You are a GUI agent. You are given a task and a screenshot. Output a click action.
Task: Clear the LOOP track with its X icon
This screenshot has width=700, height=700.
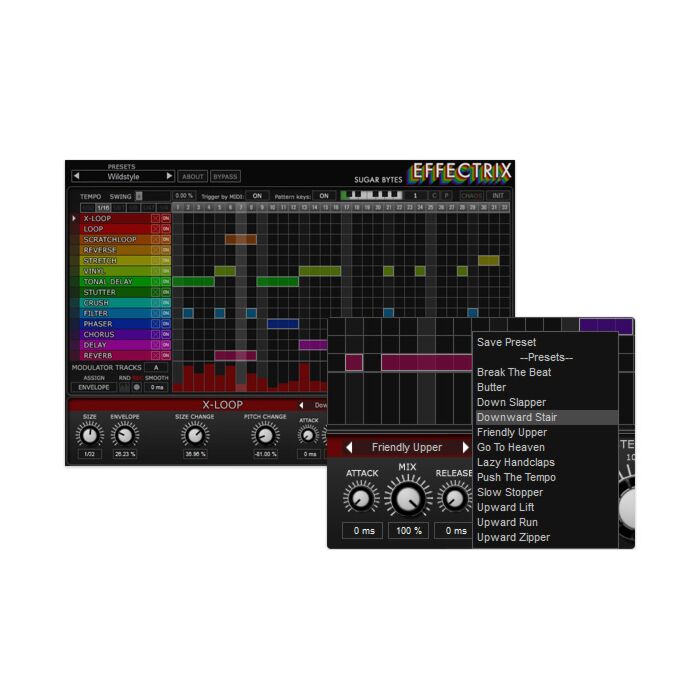point(155,229)
